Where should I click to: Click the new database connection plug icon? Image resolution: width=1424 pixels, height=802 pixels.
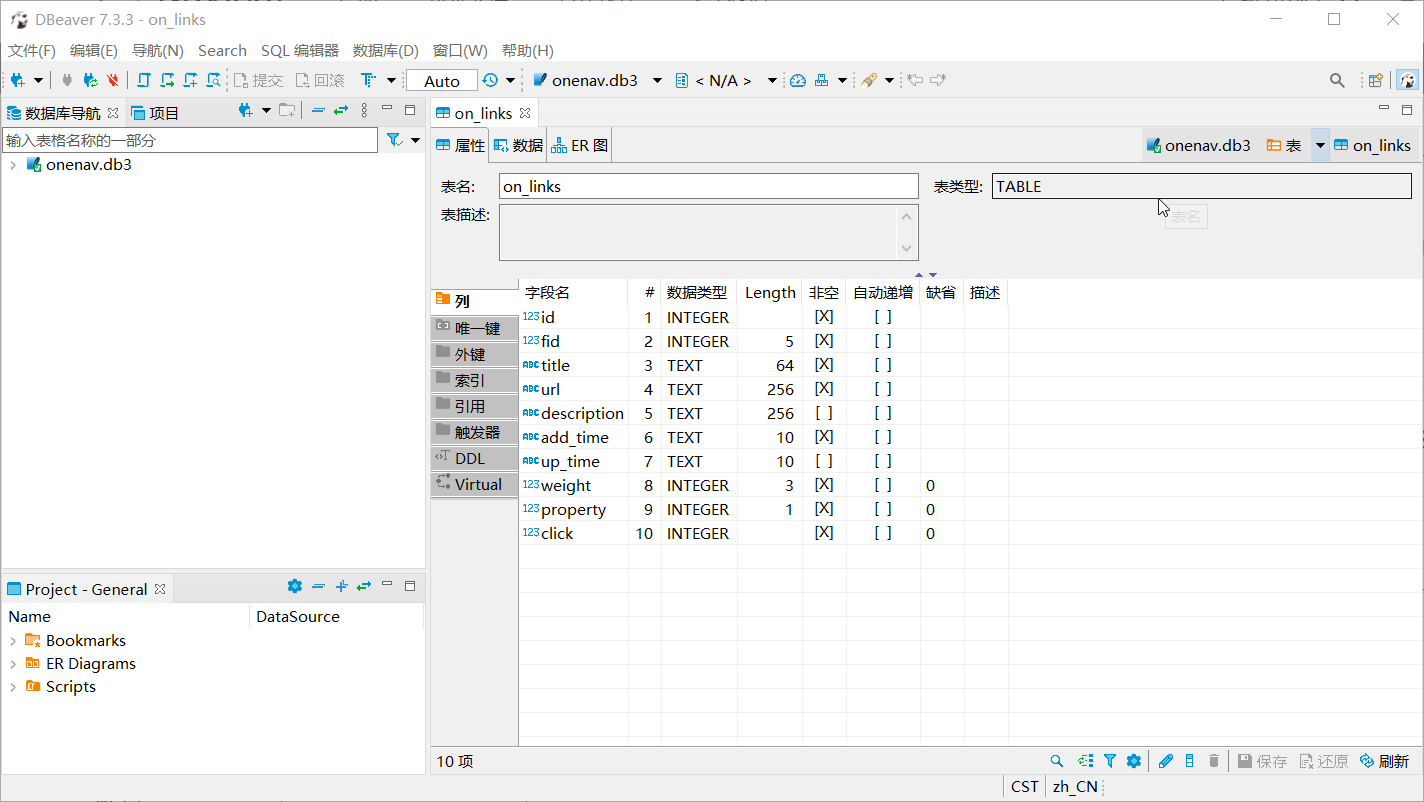point(18,80)
